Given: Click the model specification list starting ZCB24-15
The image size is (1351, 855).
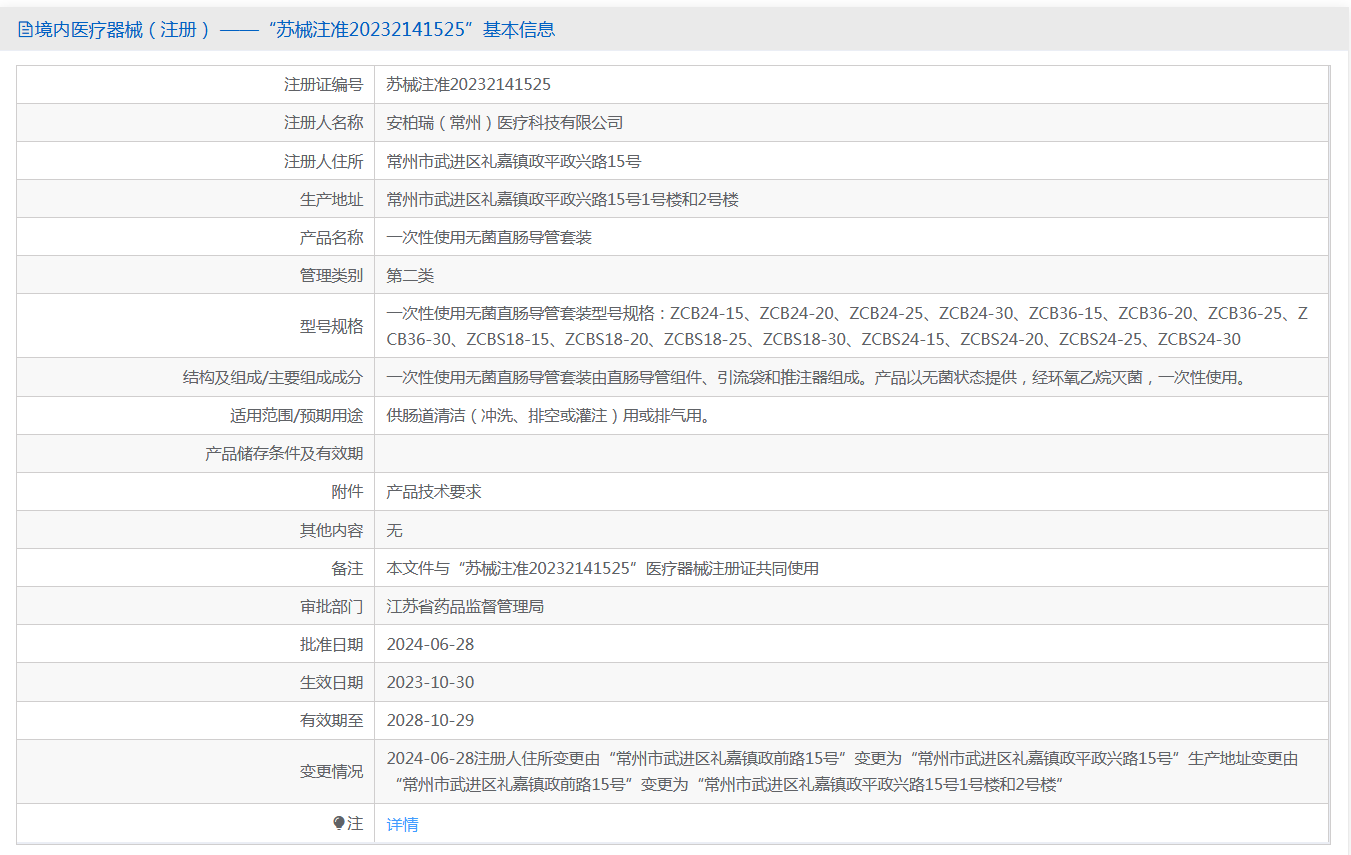Looking at the screenshot, I should [x=847, y=326].
